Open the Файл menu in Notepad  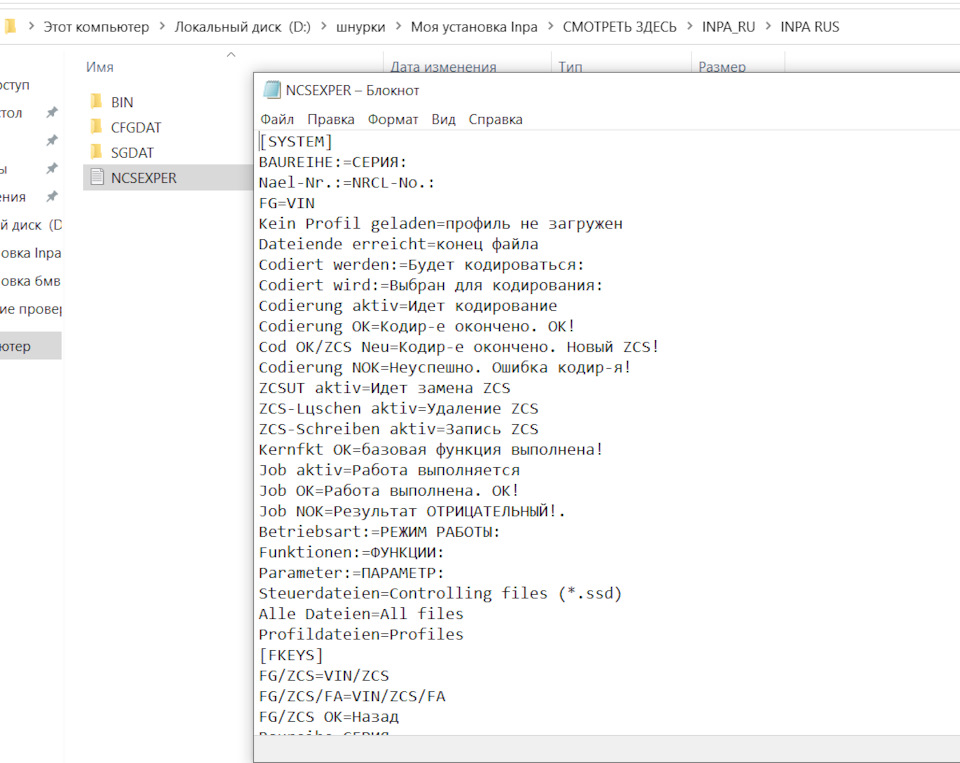pyautogui.click(x=276, y=119)
